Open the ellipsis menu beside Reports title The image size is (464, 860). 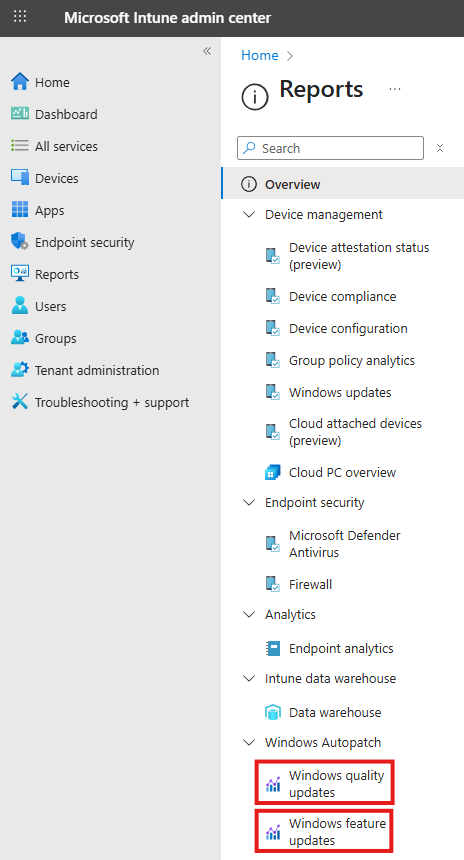[x=394, y=89]
